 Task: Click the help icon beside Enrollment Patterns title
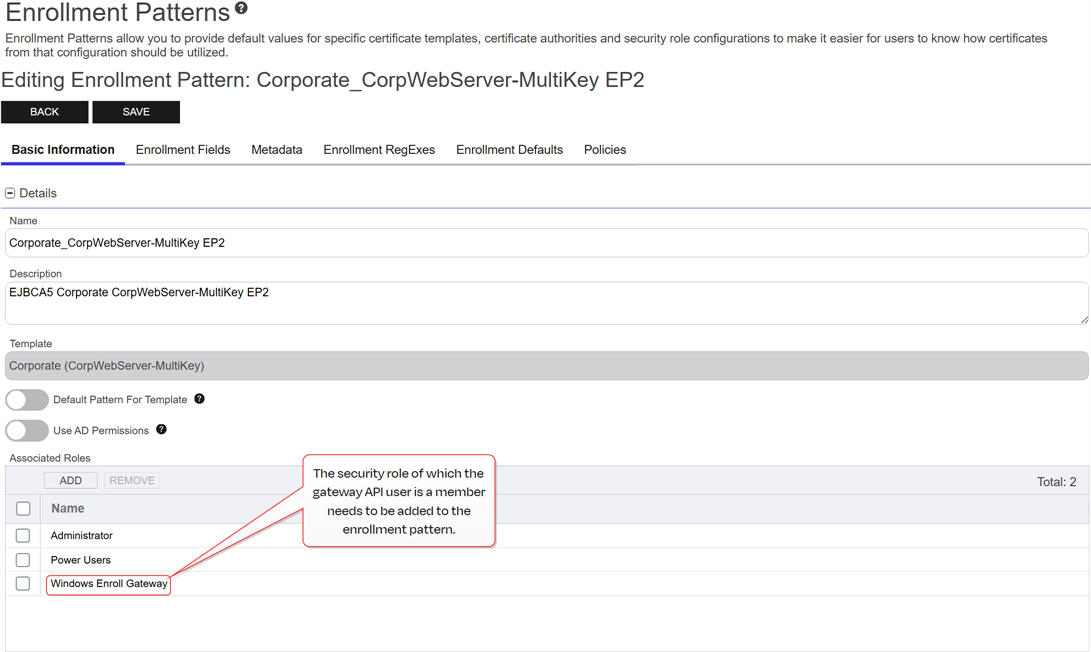point(241,9)
